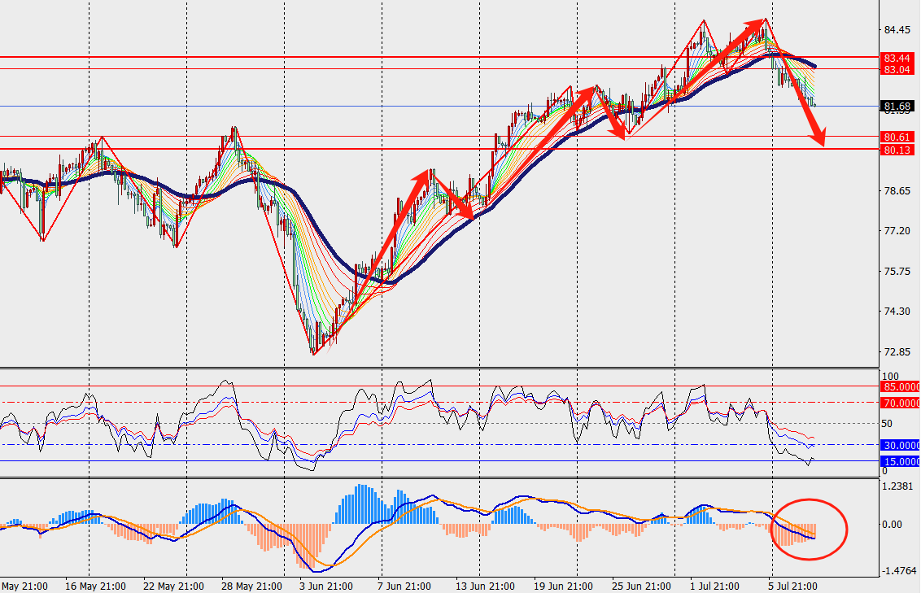922x594 pixels.
Task: Click the 74.30 price axis label
Action: click(897, 311)
